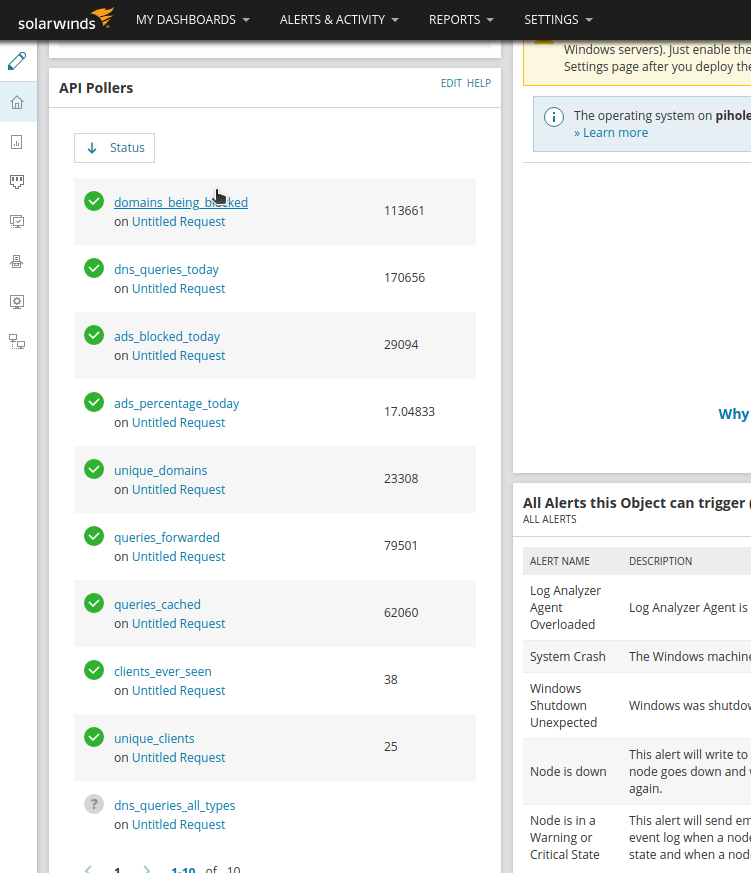
Task: Select the value 113661
Action: point(404,211)
